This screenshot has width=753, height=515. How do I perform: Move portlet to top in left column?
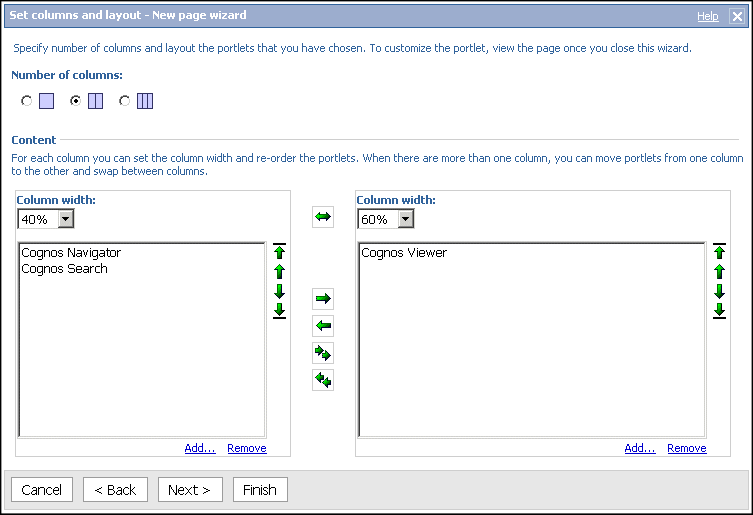pyautogui.click(x=279, y=251)
